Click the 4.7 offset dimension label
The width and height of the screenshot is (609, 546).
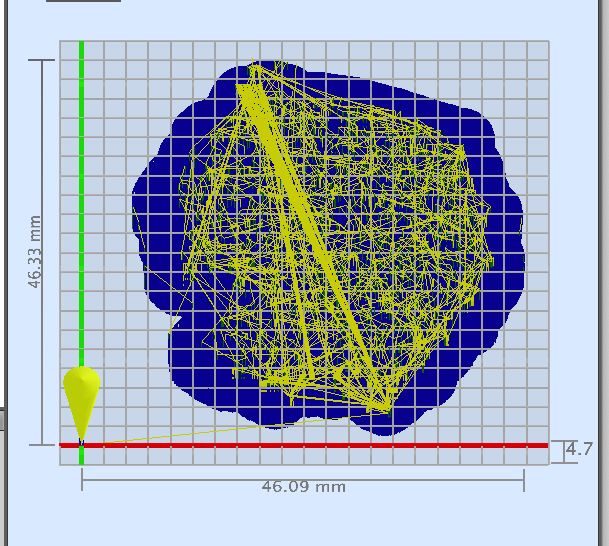pyautogui.click(x=579, y=450)
